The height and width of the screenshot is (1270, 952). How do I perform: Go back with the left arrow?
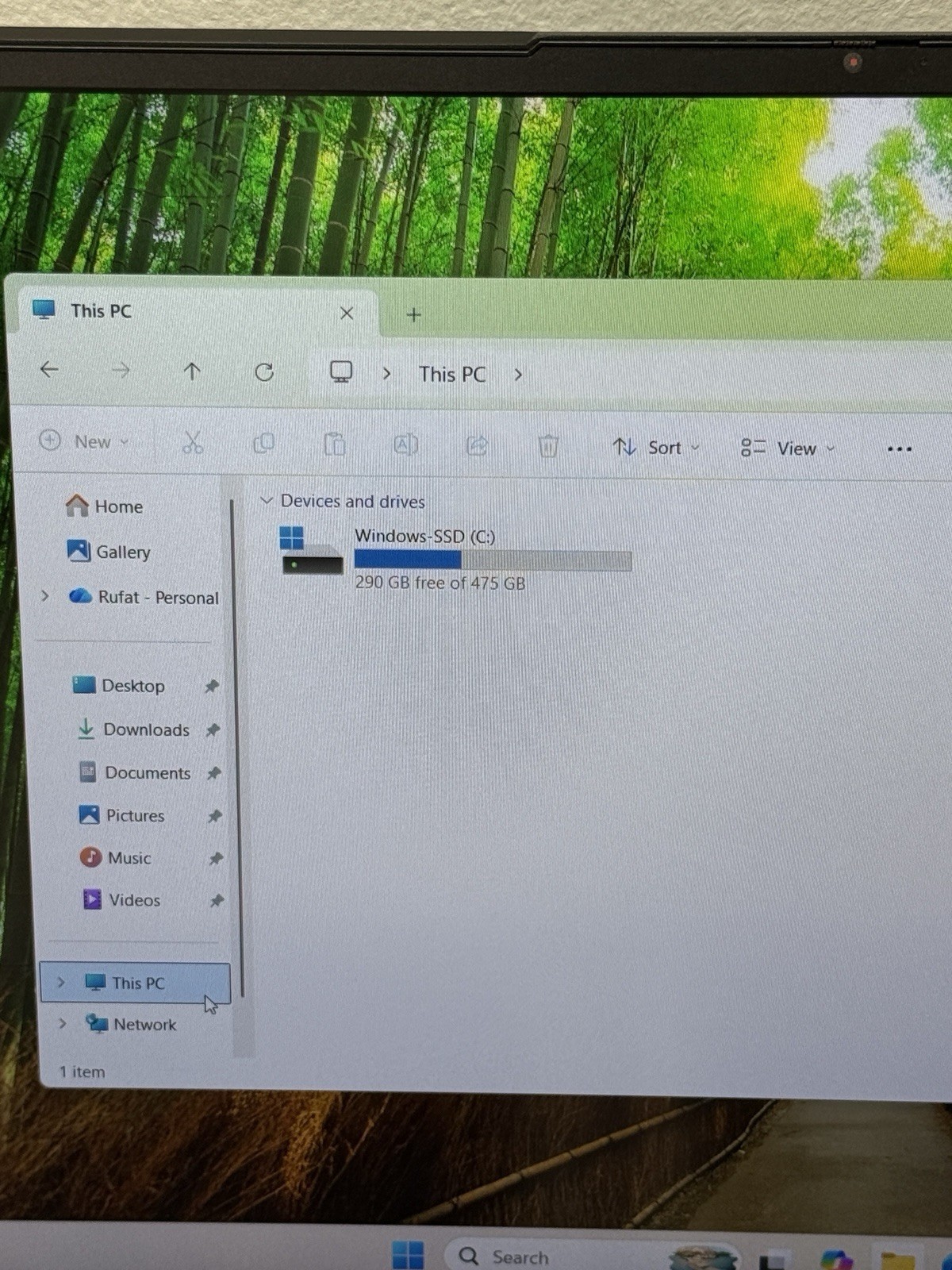49,369
